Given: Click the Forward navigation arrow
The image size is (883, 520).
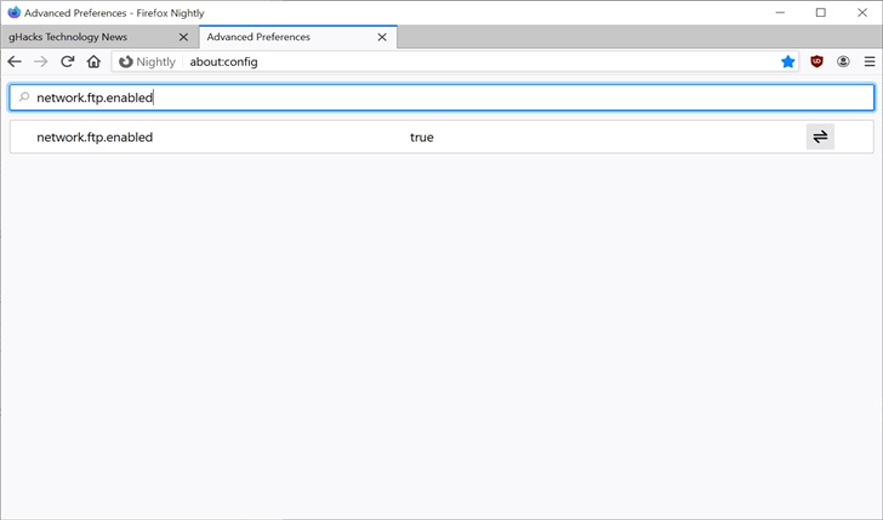Looking at the screenshot, I should (41, 62).
